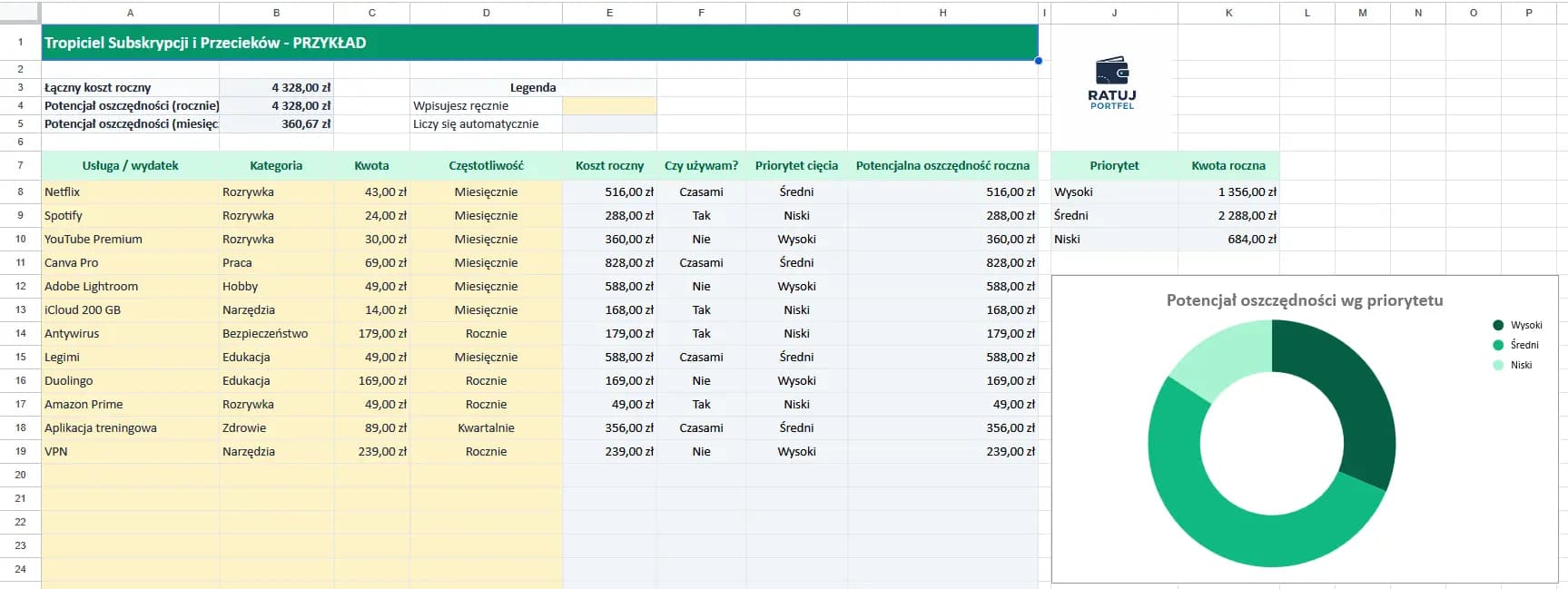Click the Netflix service cell

pos(130,191)
